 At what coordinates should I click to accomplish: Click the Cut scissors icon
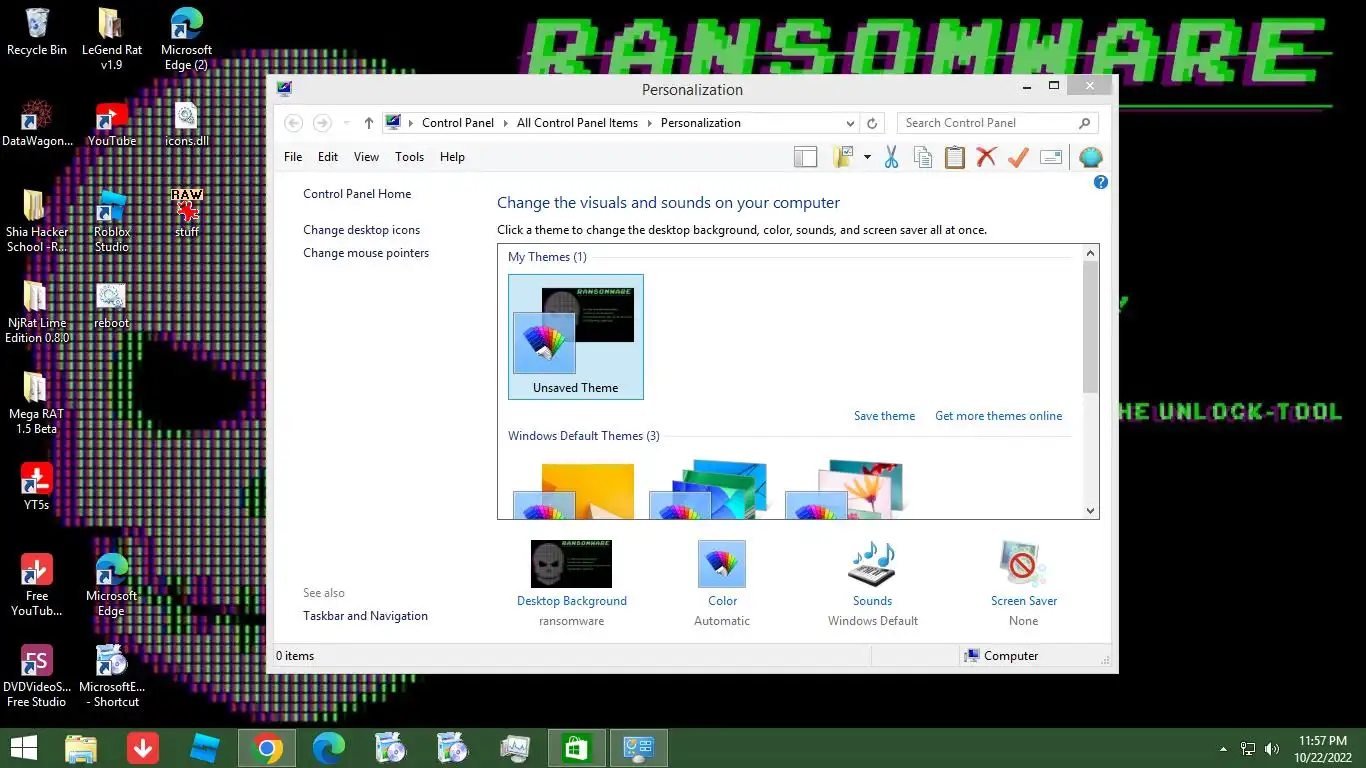pos(891,157)
